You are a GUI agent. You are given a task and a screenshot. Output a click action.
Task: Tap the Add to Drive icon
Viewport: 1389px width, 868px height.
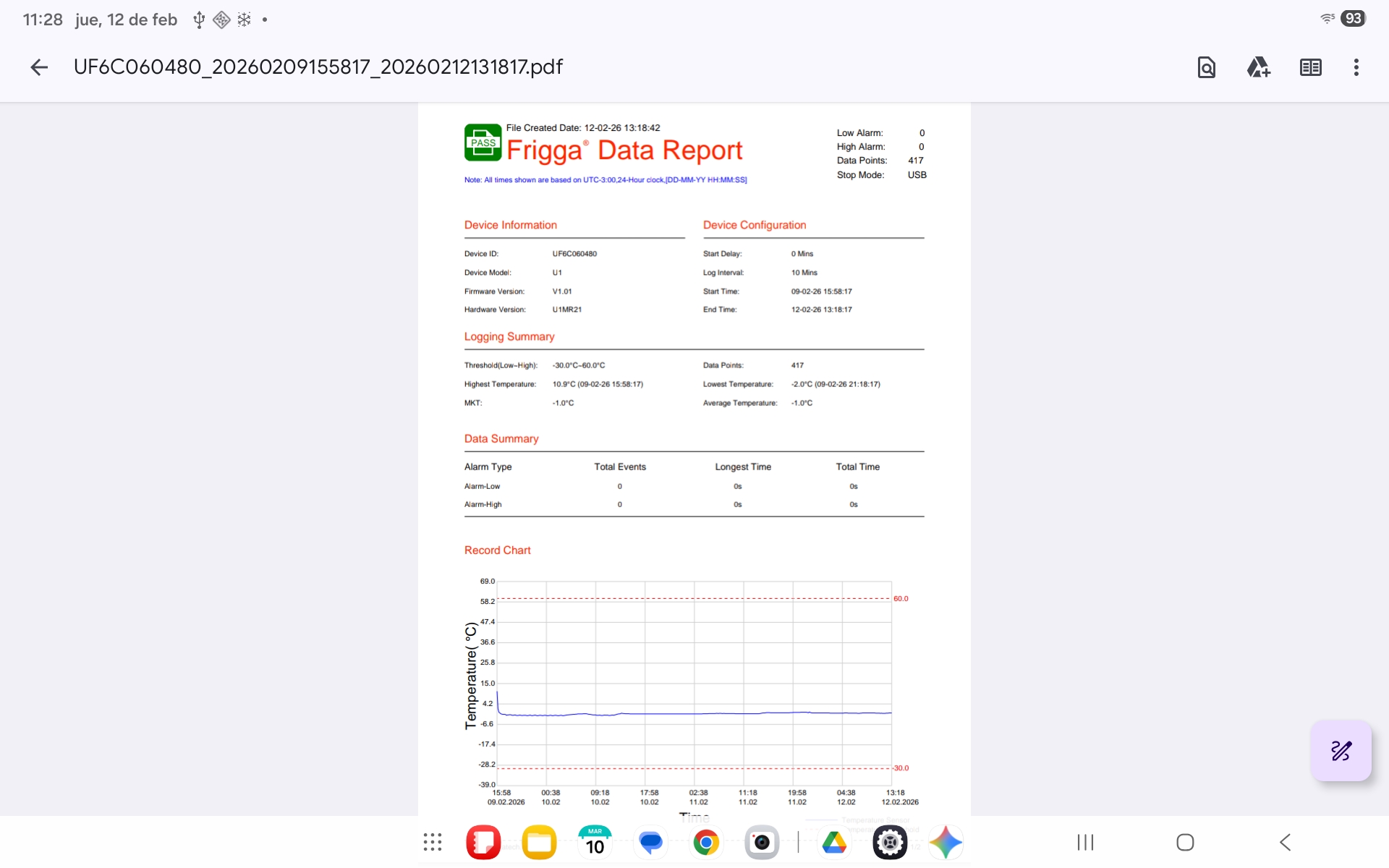pyautogui.click(x=1258, y=67)
